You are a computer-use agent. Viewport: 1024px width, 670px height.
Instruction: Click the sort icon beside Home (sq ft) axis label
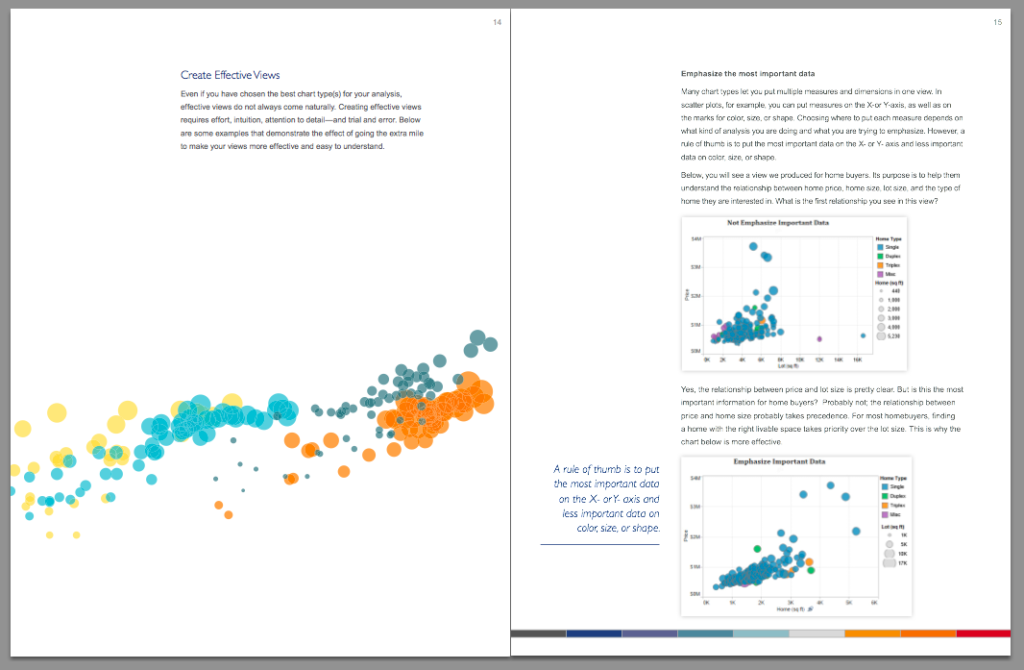[x=810, y=609]
